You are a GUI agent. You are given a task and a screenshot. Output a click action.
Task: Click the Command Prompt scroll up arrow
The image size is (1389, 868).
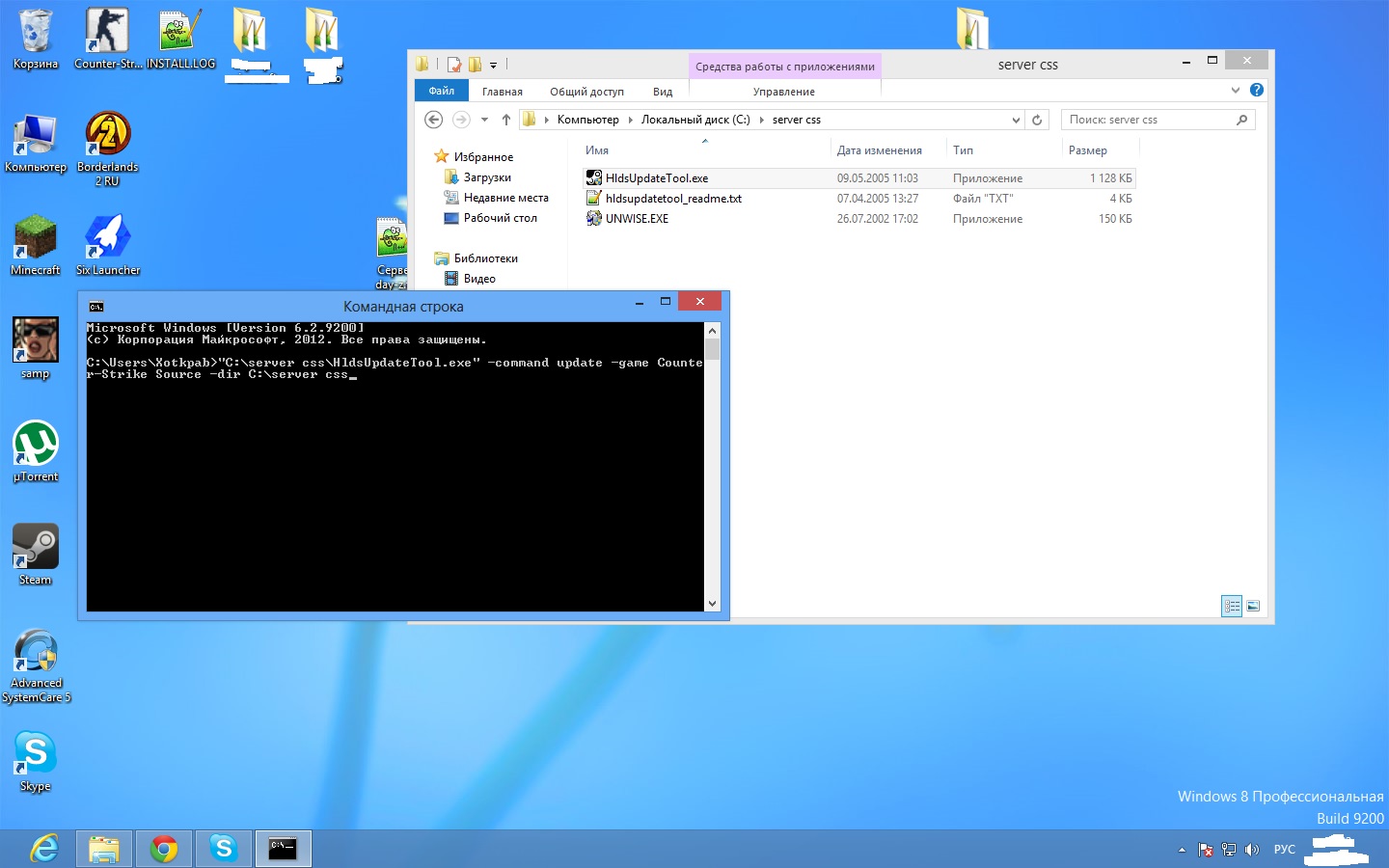pos(712,330)
